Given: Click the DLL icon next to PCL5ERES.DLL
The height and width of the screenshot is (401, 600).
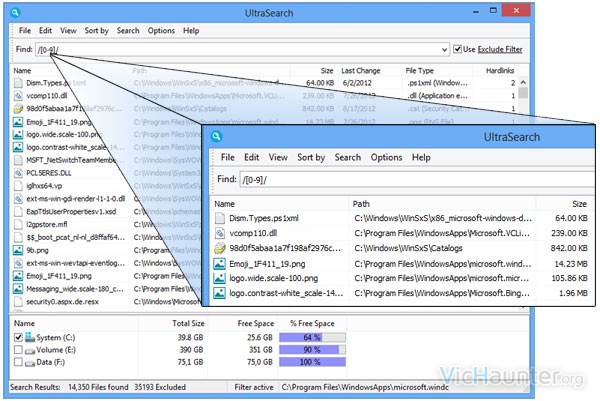Looking at the screenshot, I should click(18, 173).
